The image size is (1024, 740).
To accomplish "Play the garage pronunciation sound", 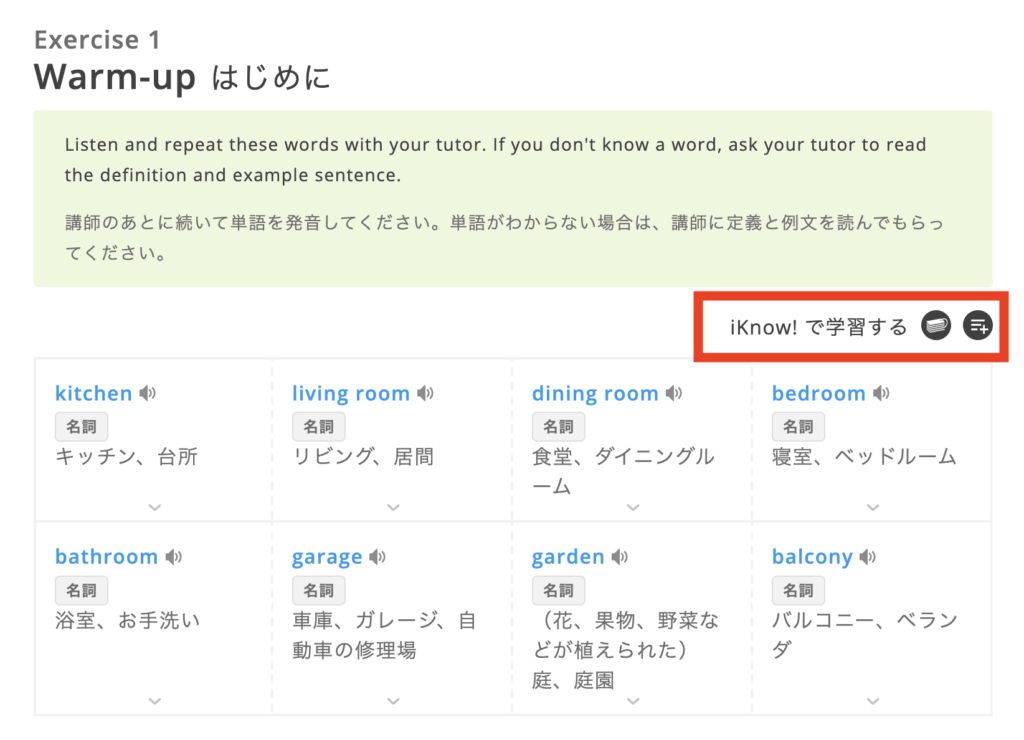I will [x=378, y=557].
